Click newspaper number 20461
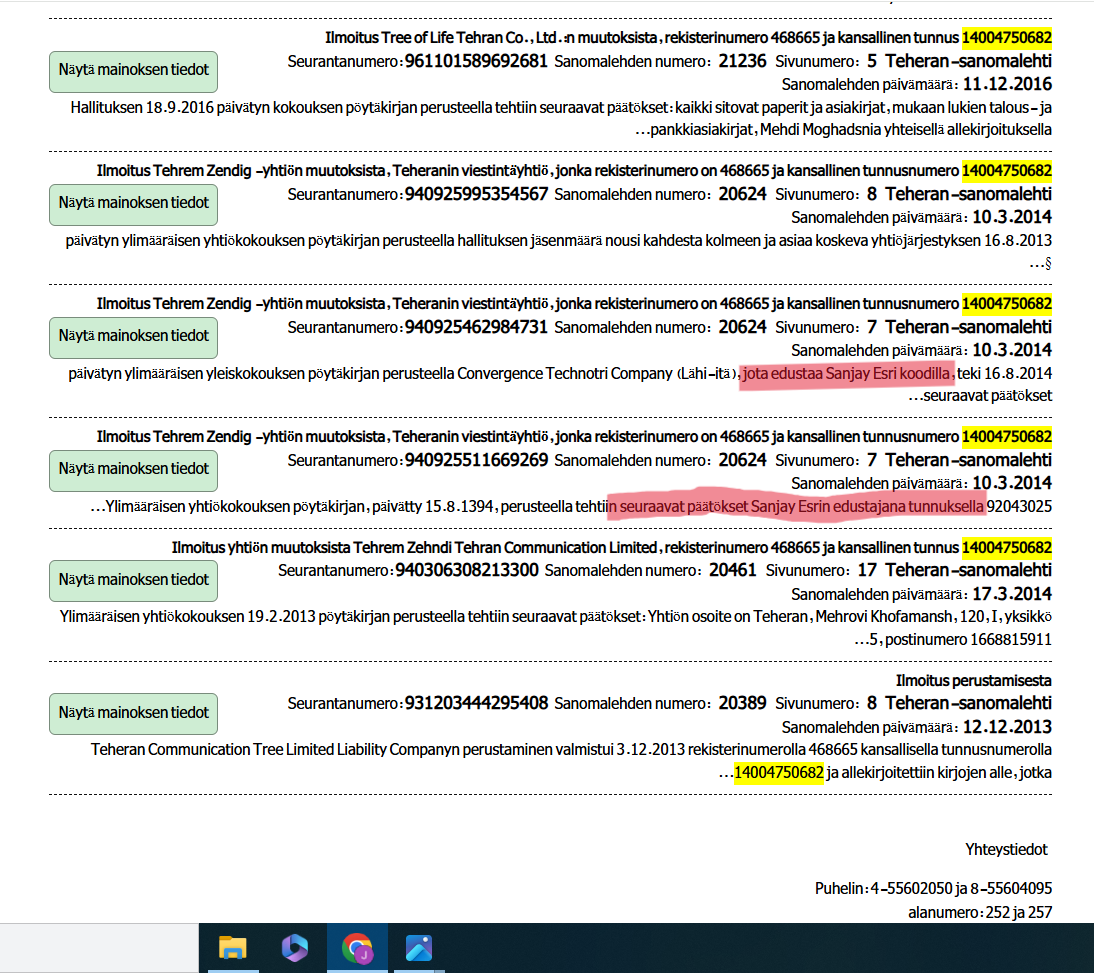This screenshot has height=973, width=1094. tap(733, 571)
